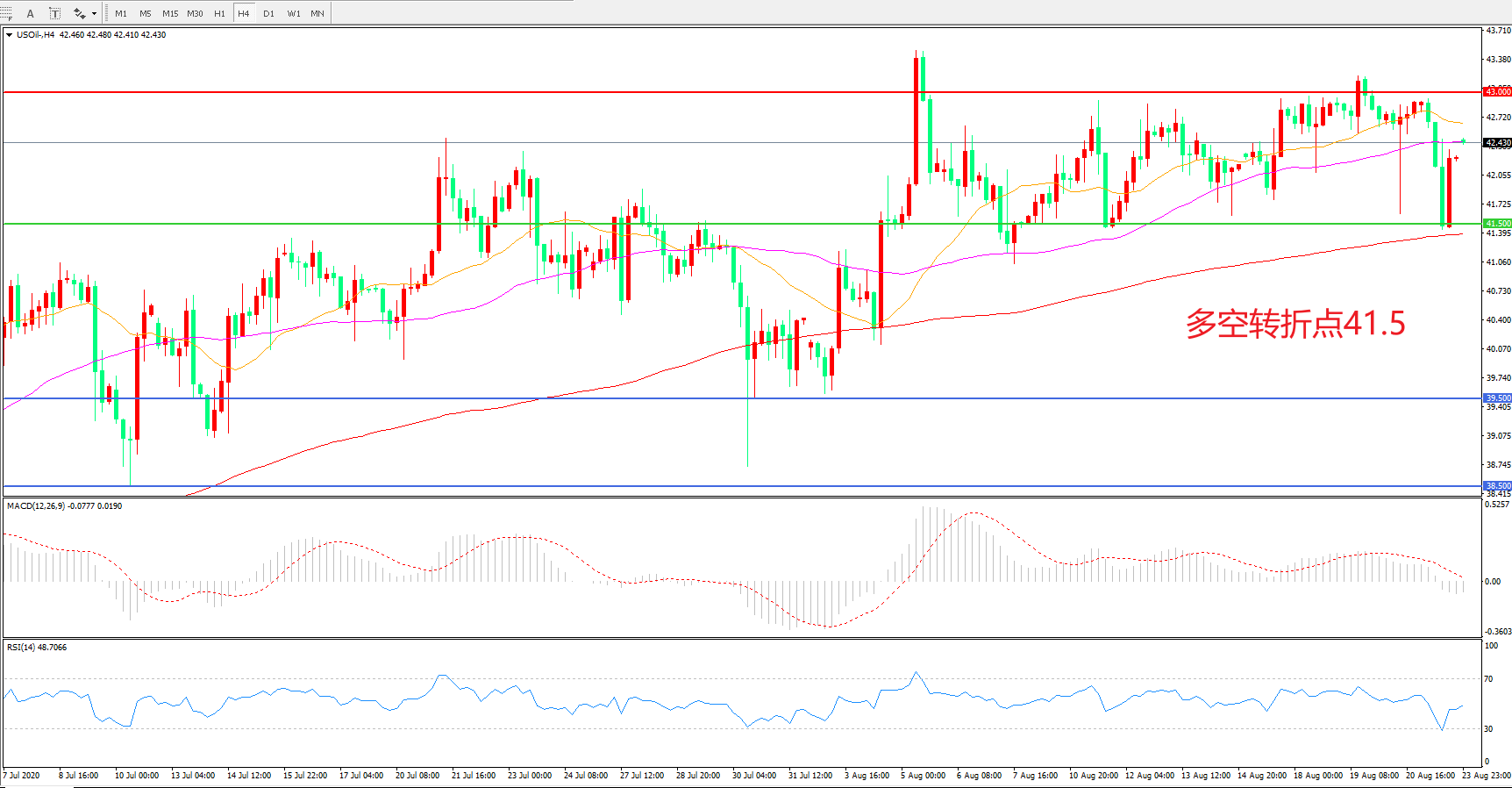Viewport: 1512px width, 788px height.
Task: Select the Text tool (A)
Action: pyautogui.click(x=30, y=13)
